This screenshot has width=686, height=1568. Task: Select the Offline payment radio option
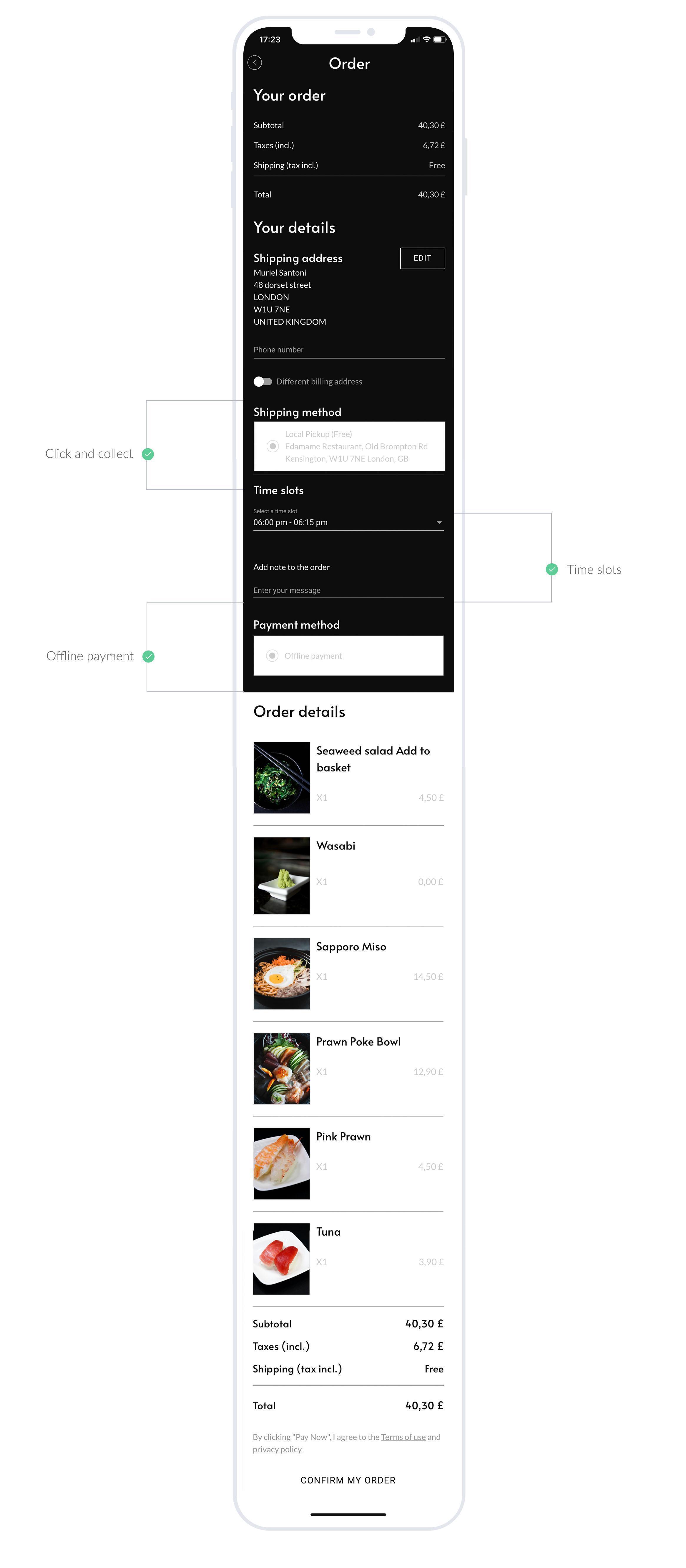pyautogui.click(x=273, y=655)
